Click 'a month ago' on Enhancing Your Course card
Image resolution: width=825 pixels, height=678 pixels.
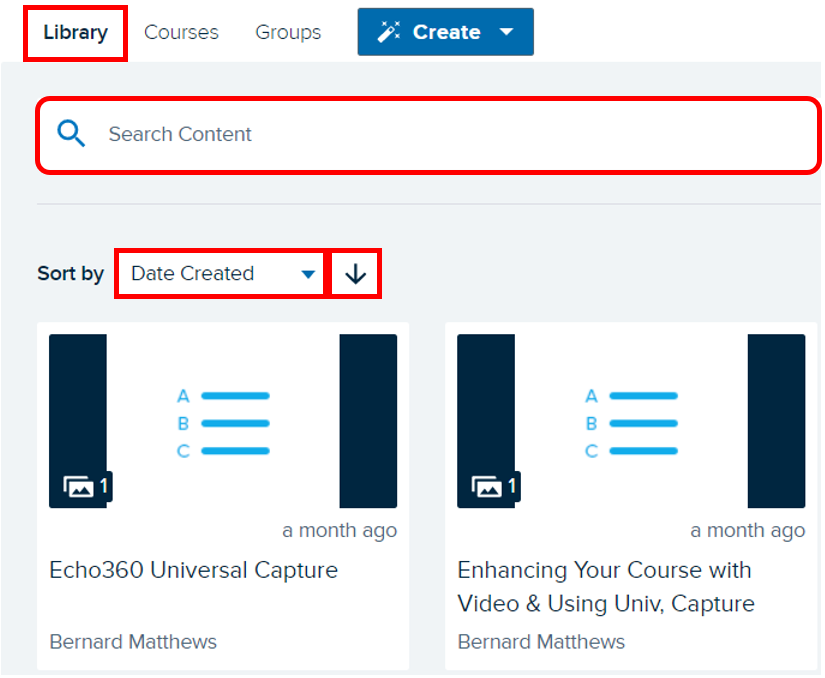748,531
